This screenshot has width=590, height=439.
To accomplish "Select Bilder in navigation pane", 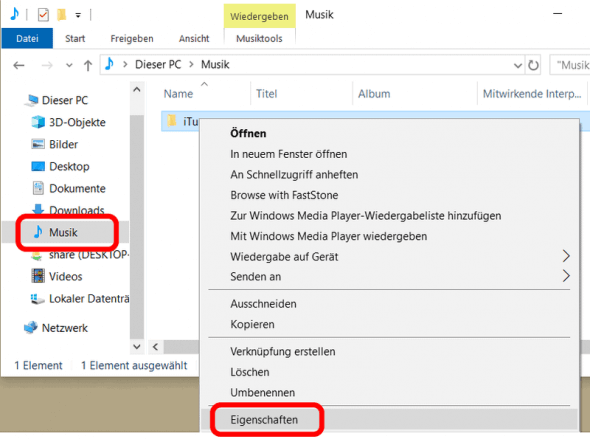I will 63,144.
